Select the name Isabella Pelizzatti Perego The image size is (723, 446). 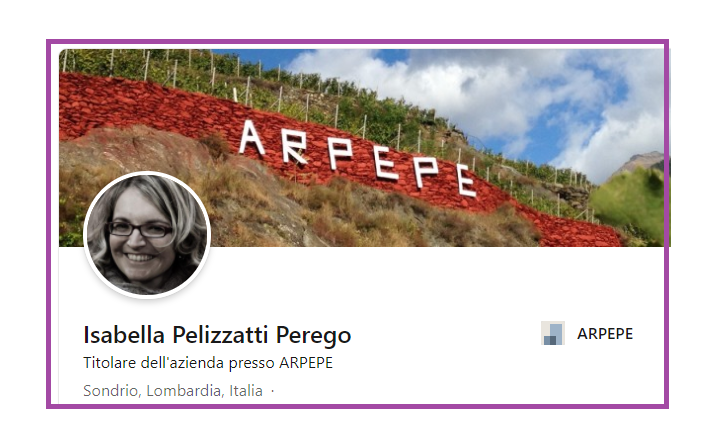217,335
